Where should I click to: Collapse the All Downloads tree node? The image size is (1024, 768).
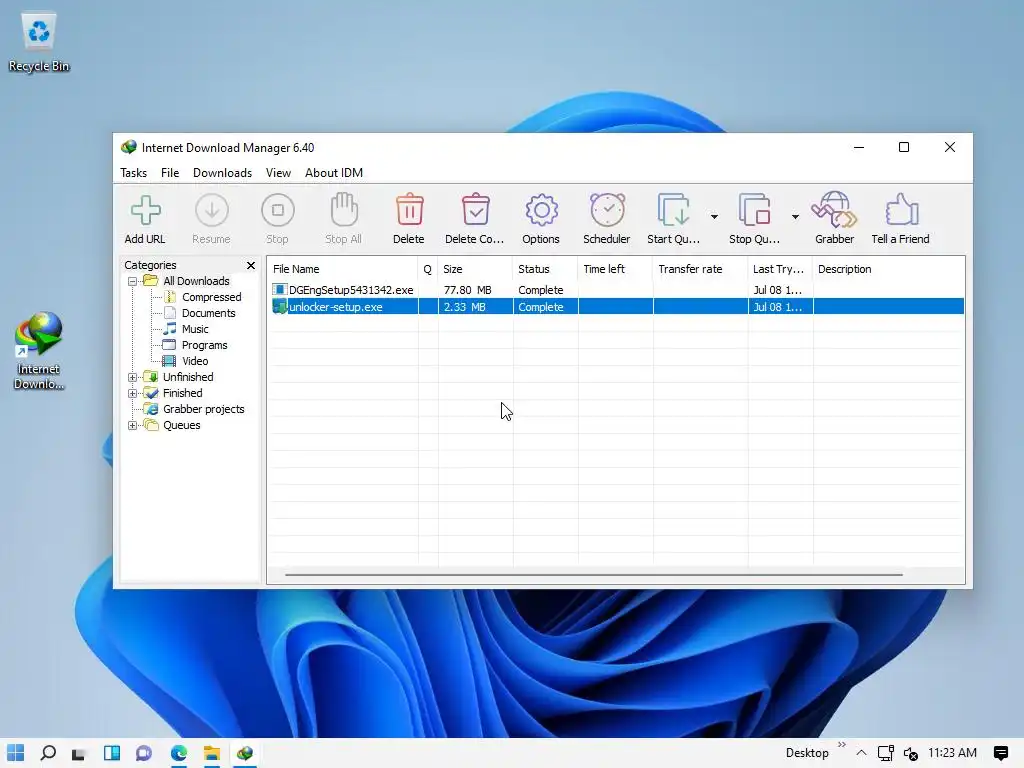(x=133, y=281)
